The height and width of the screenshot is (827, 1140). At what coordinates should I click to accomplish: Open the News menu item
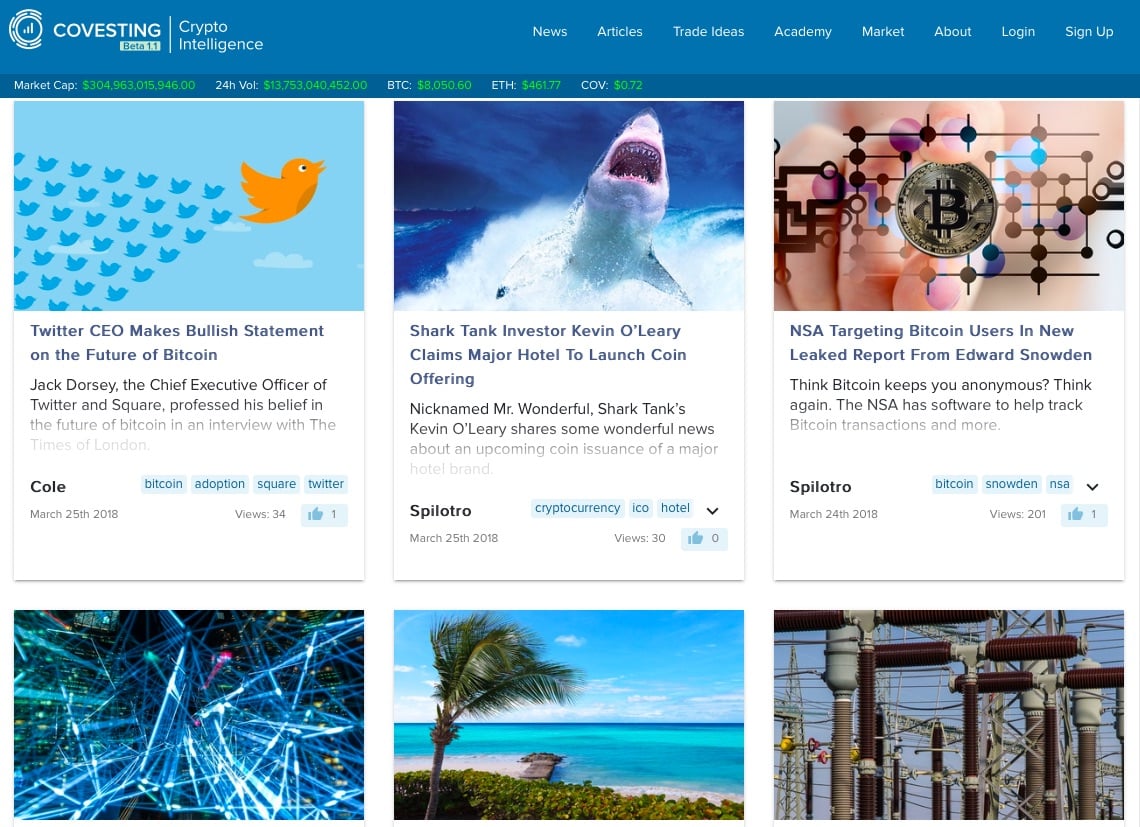(x=549, y=31)
